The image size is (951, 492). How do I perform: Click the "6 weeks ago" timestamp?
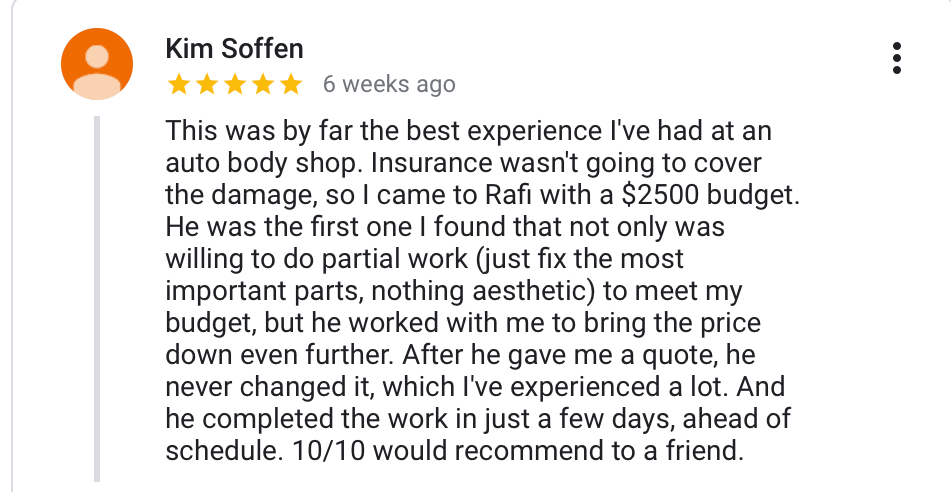pos(389,84)
